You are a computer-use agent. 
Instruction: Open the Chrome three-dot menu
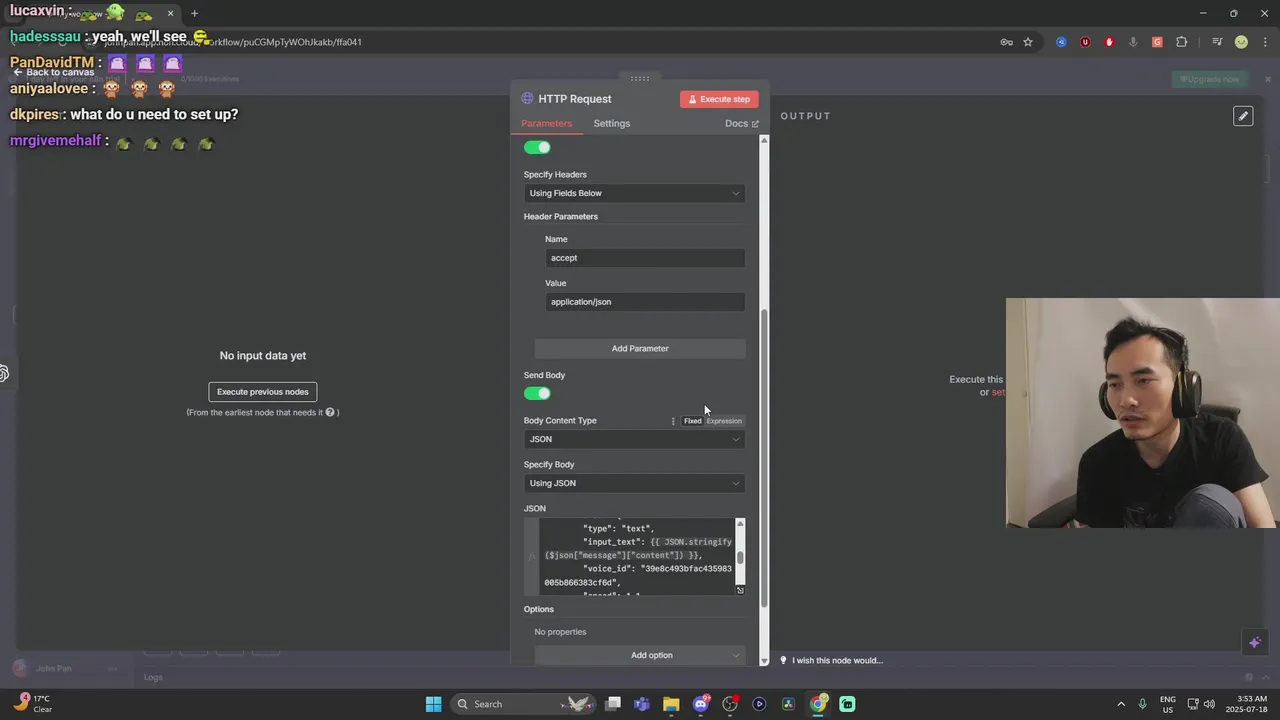pos(1265,42)
